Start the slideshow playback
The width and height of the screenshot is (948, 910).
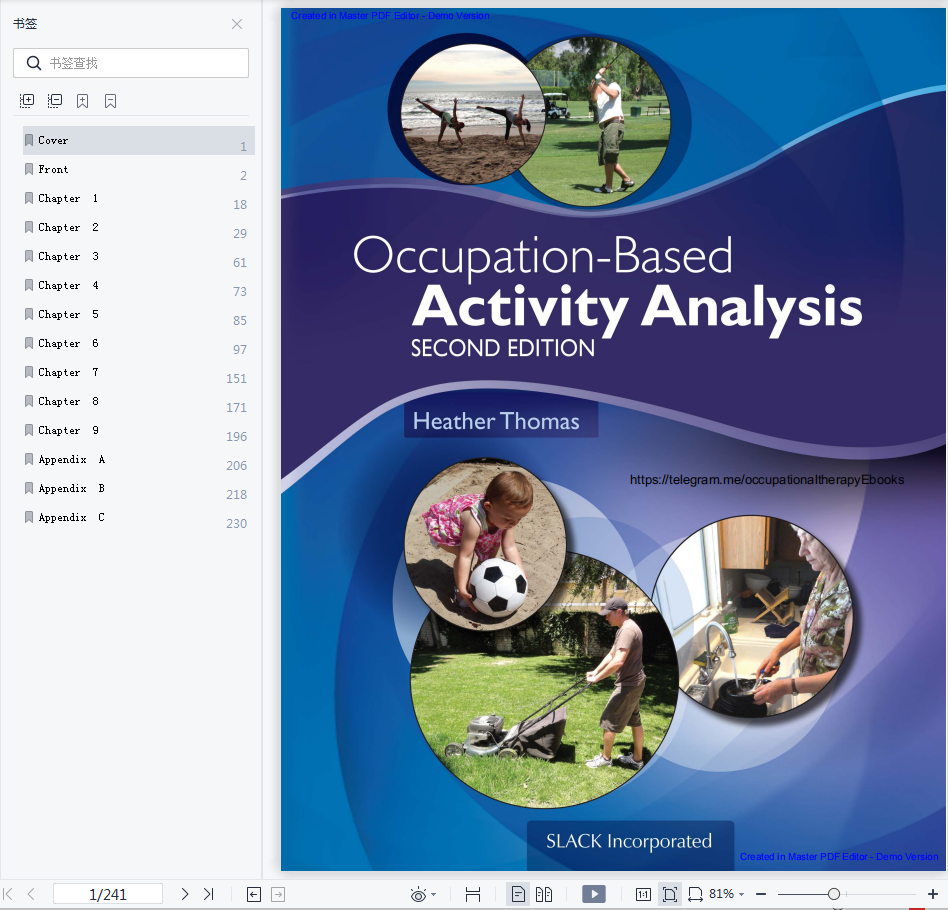pos(594,894)
